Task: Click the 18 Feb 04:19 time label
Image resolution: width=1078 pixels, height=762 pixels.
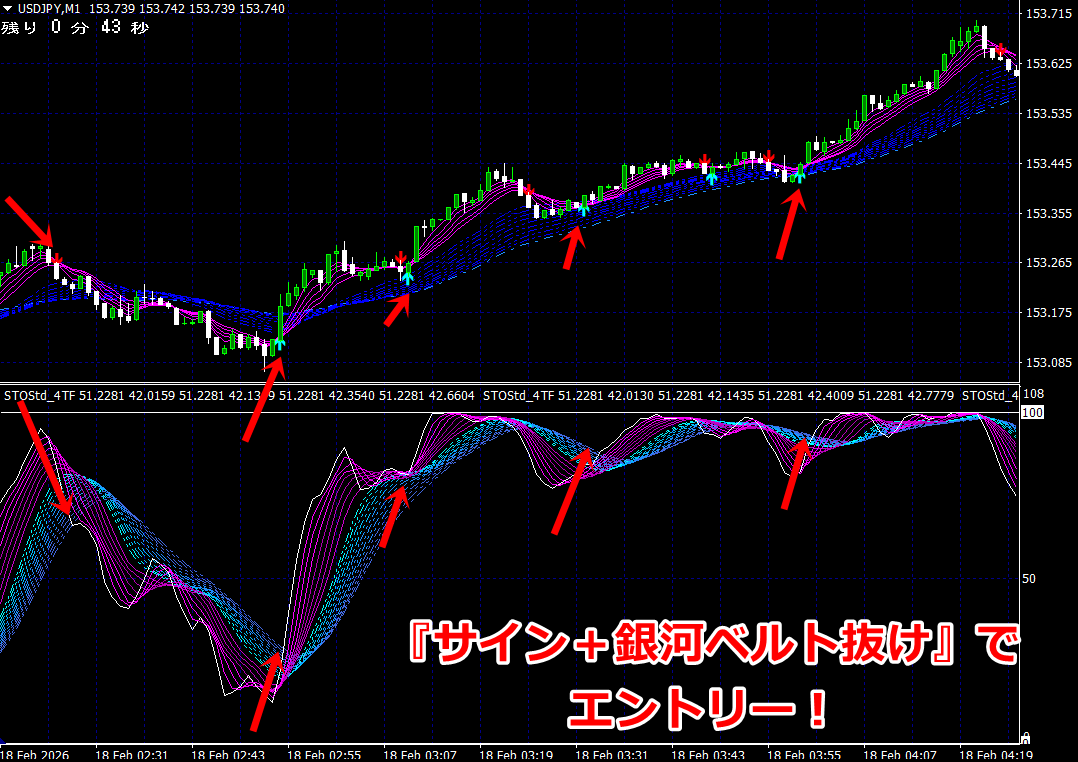Action: click(996, 755)
